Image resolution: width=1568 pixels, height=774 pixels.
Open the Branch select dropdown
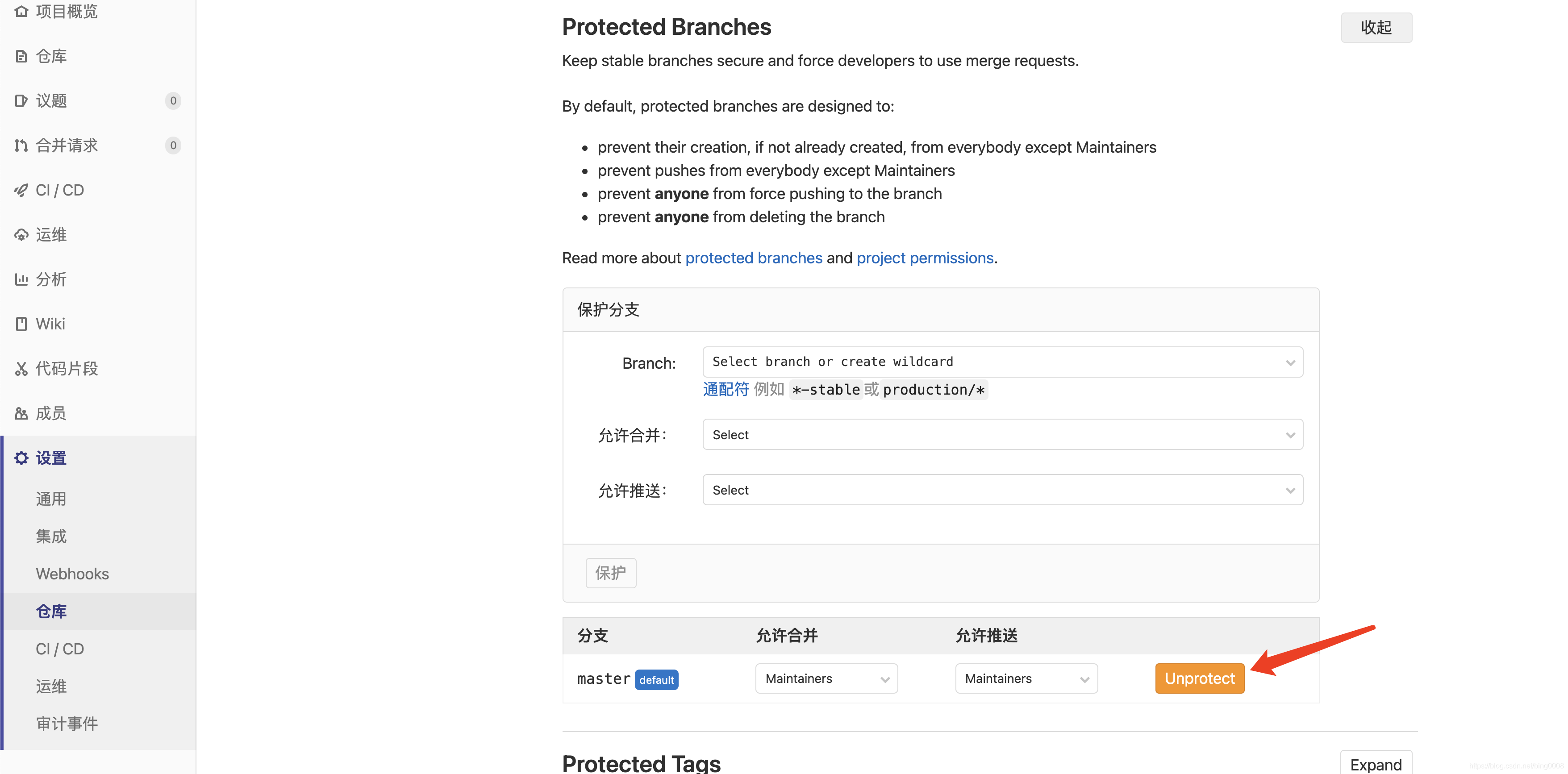(x=1002, y=362)
